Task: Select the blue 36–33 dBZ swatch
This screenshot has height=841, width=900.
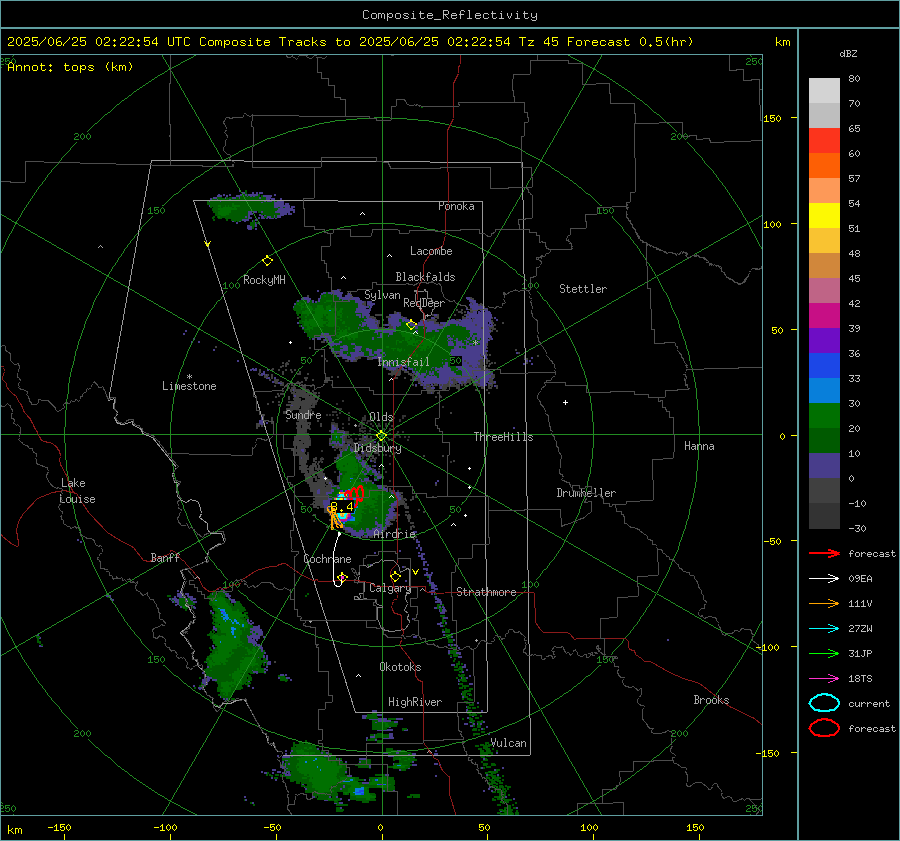Action: pos(824,366)
